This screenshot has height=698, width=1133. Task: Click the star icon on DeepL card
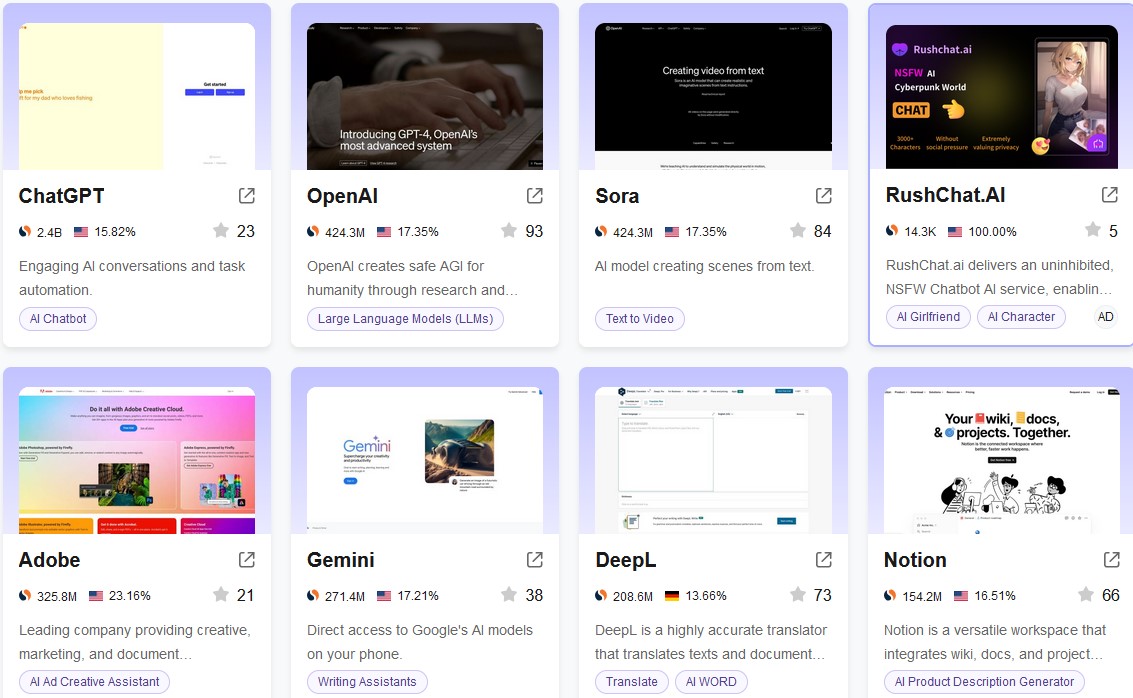coord(798,594)
